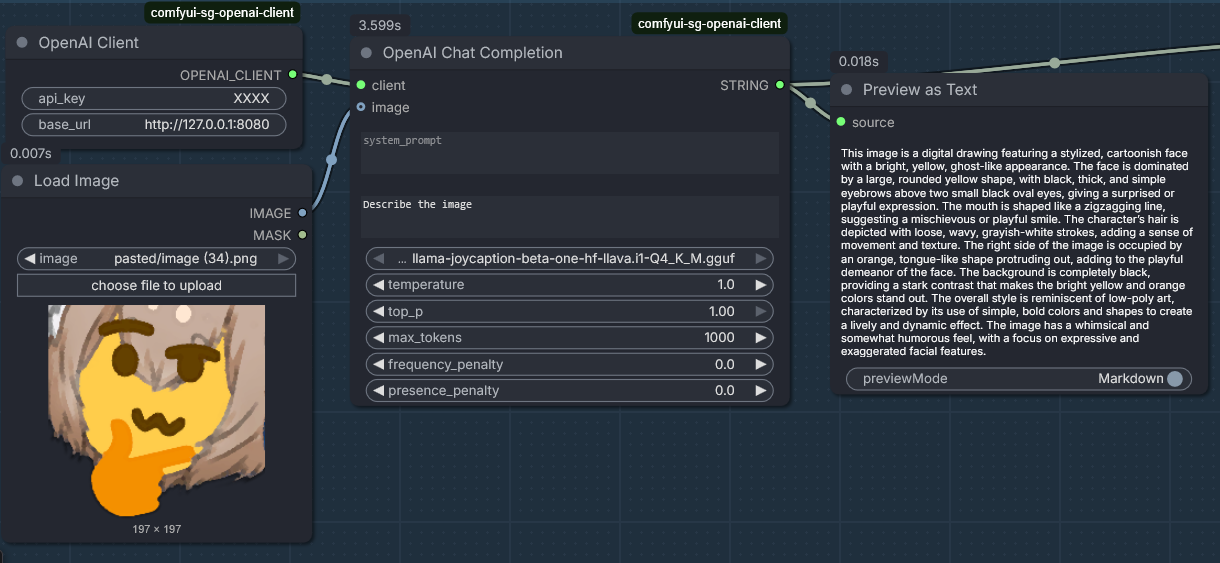Image resolution: width=1220 pixels, height=563 pixels.
Task: Click the 3.599s execution time label
Action: point(379,24)
